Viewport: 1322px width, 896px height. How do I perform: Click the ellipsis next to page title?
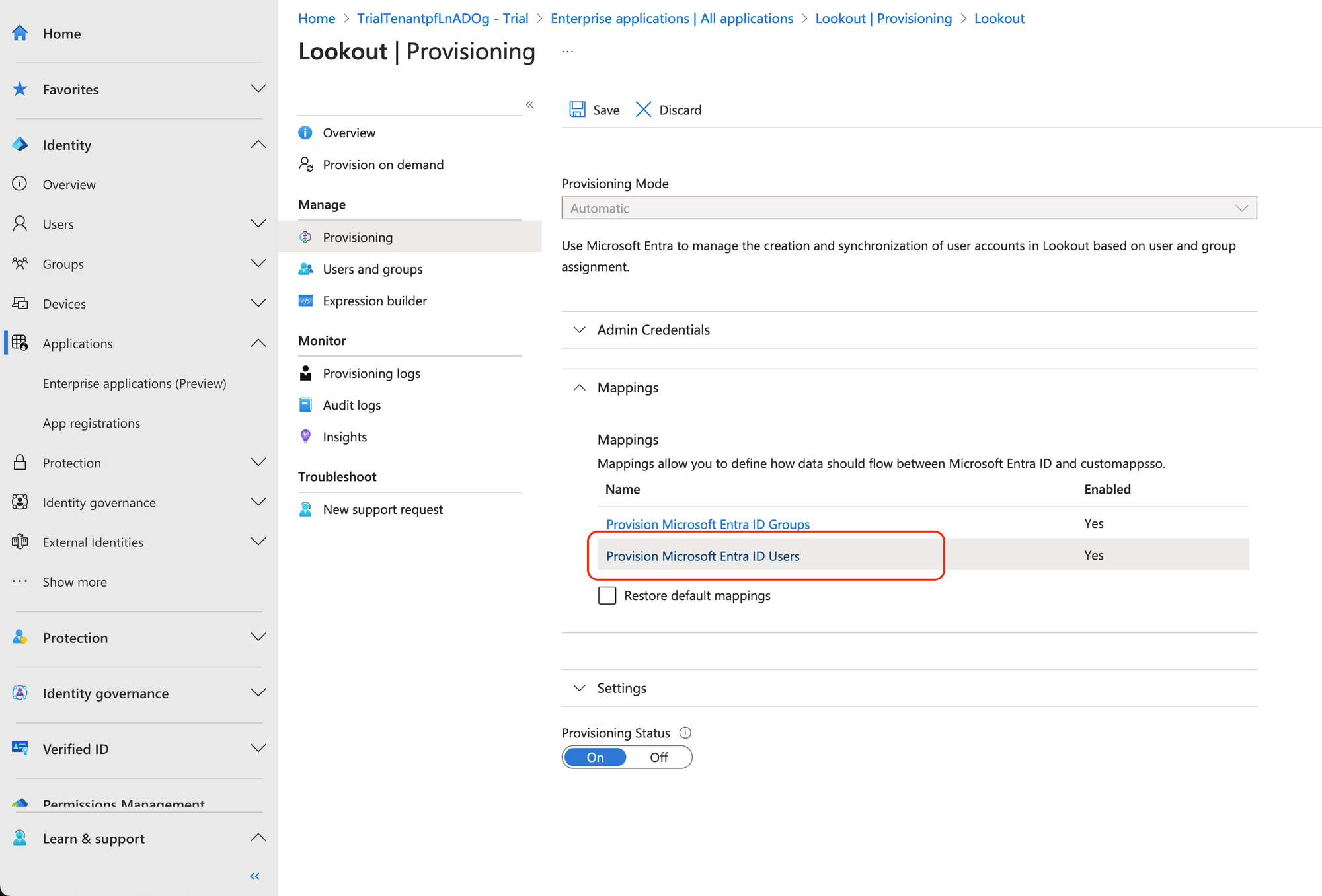pyautogui.click(x=567, y=52)
